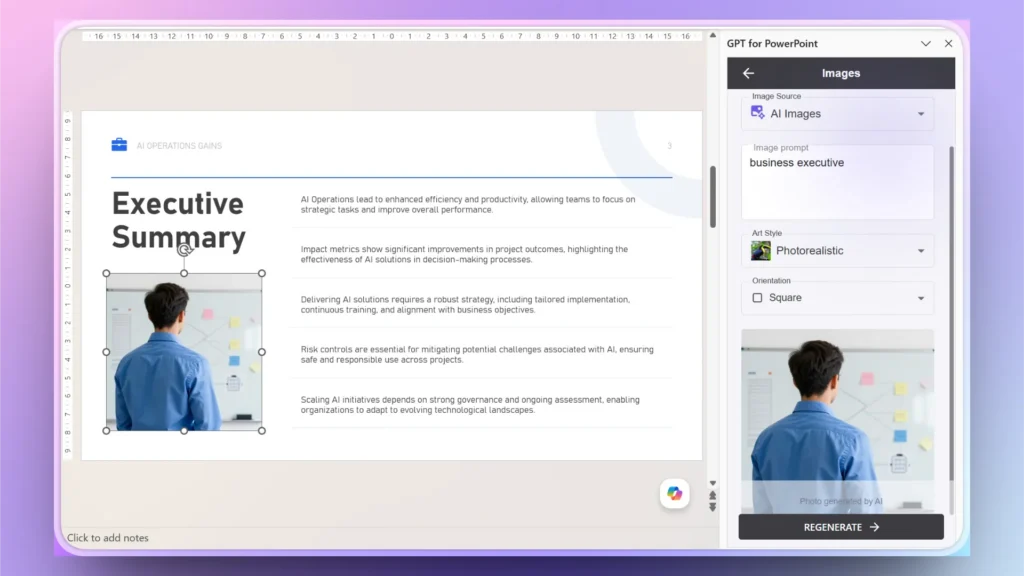Click the Scaling AI initiatives paragraph
Screen dimensions: 1024x576
(470, 405)
